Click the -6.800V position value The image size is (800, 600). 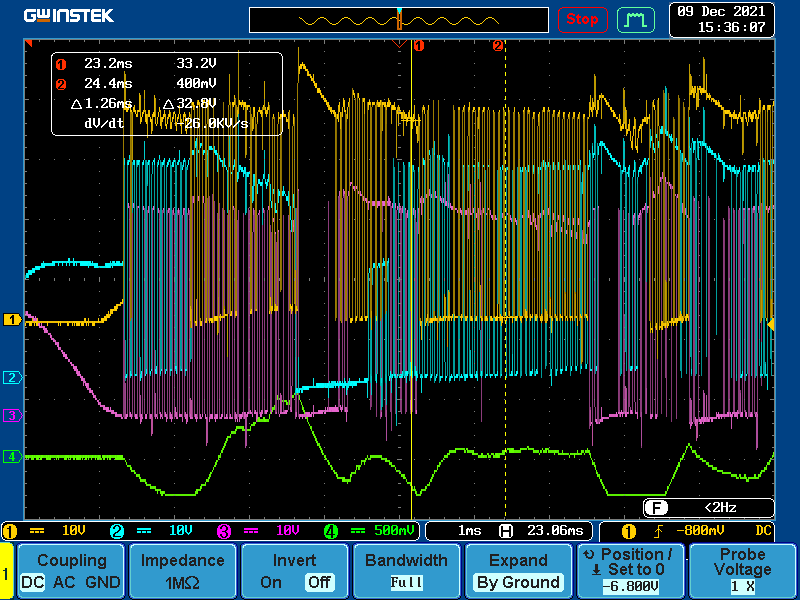click(630, 587)
